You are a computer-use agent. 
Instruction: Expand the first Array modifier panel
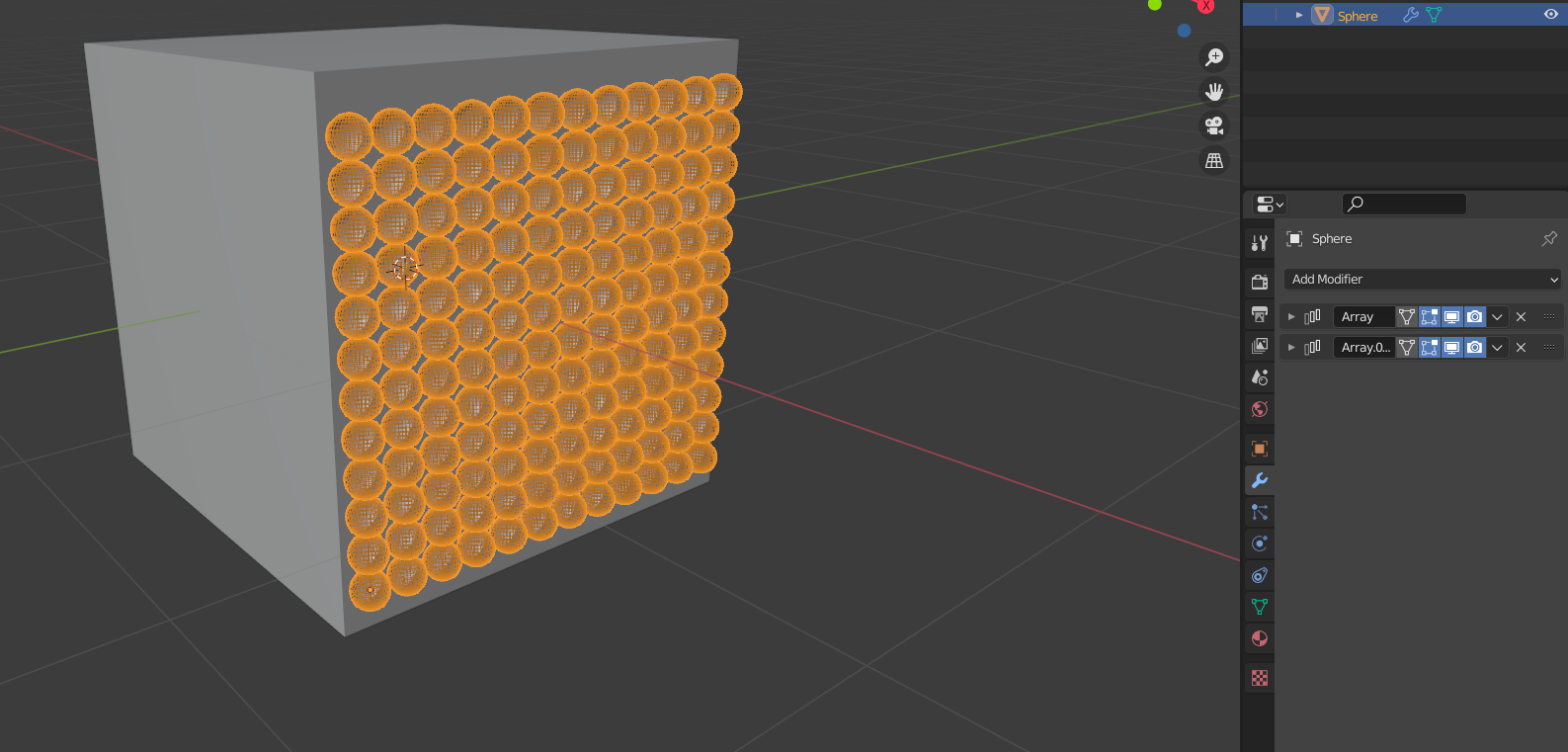[x=1291, y=317]
